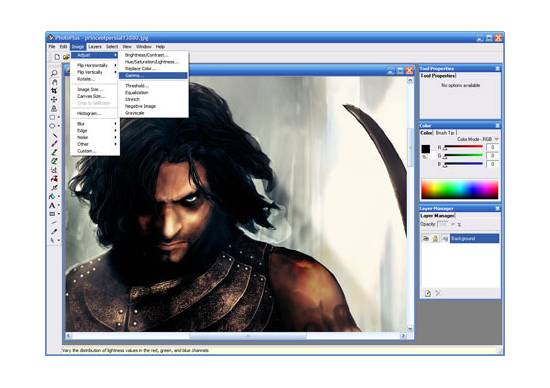Expand the Other filters submenu
The image size is (550, 388).
click(95, 144)
